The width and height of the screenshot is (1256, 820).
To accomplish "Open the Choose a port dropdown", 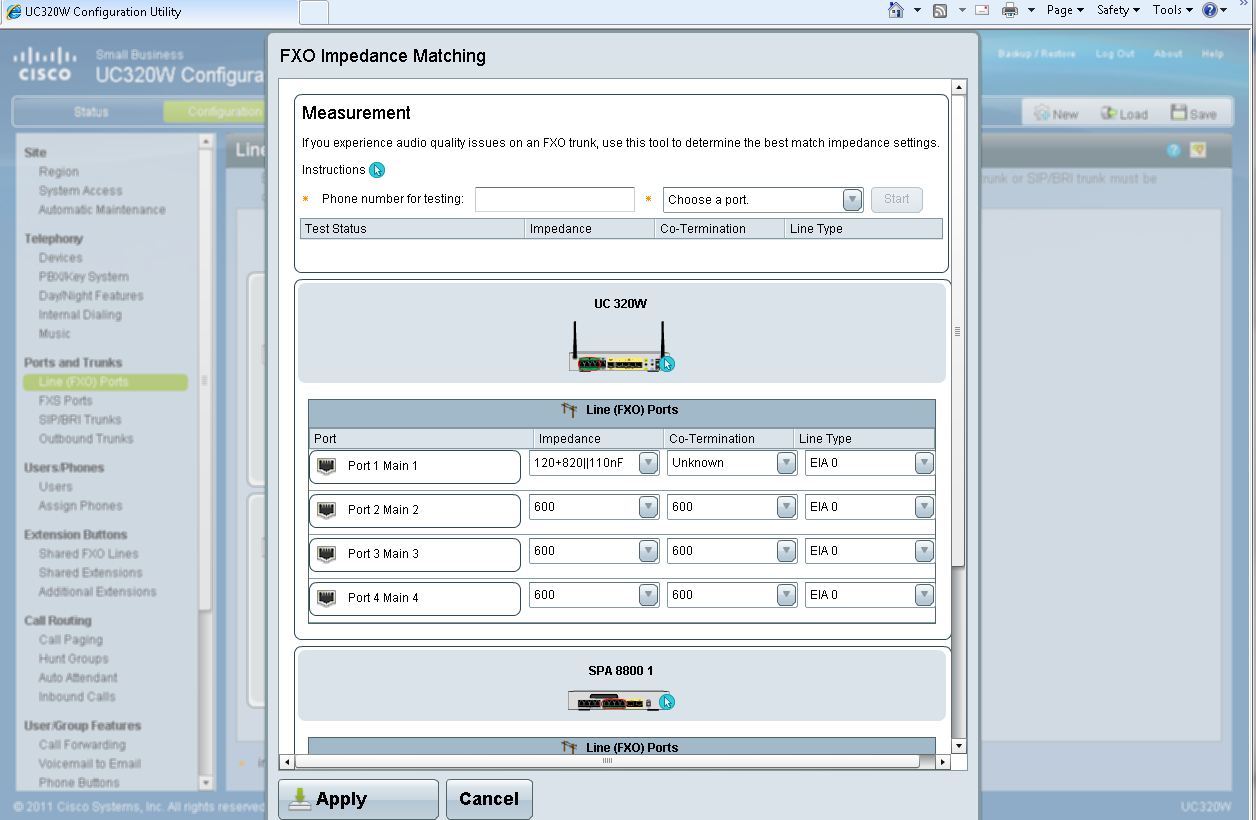I will [x=852, y=200].
